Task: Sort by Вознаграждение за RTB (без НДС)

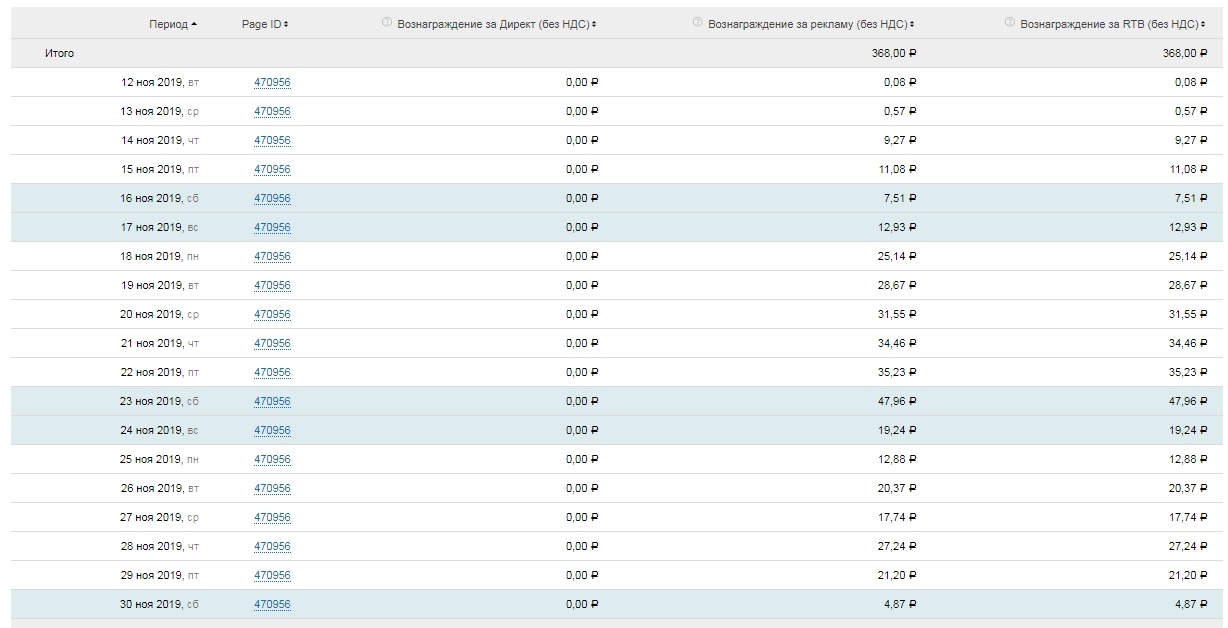Action: [x=1113, y=23]
